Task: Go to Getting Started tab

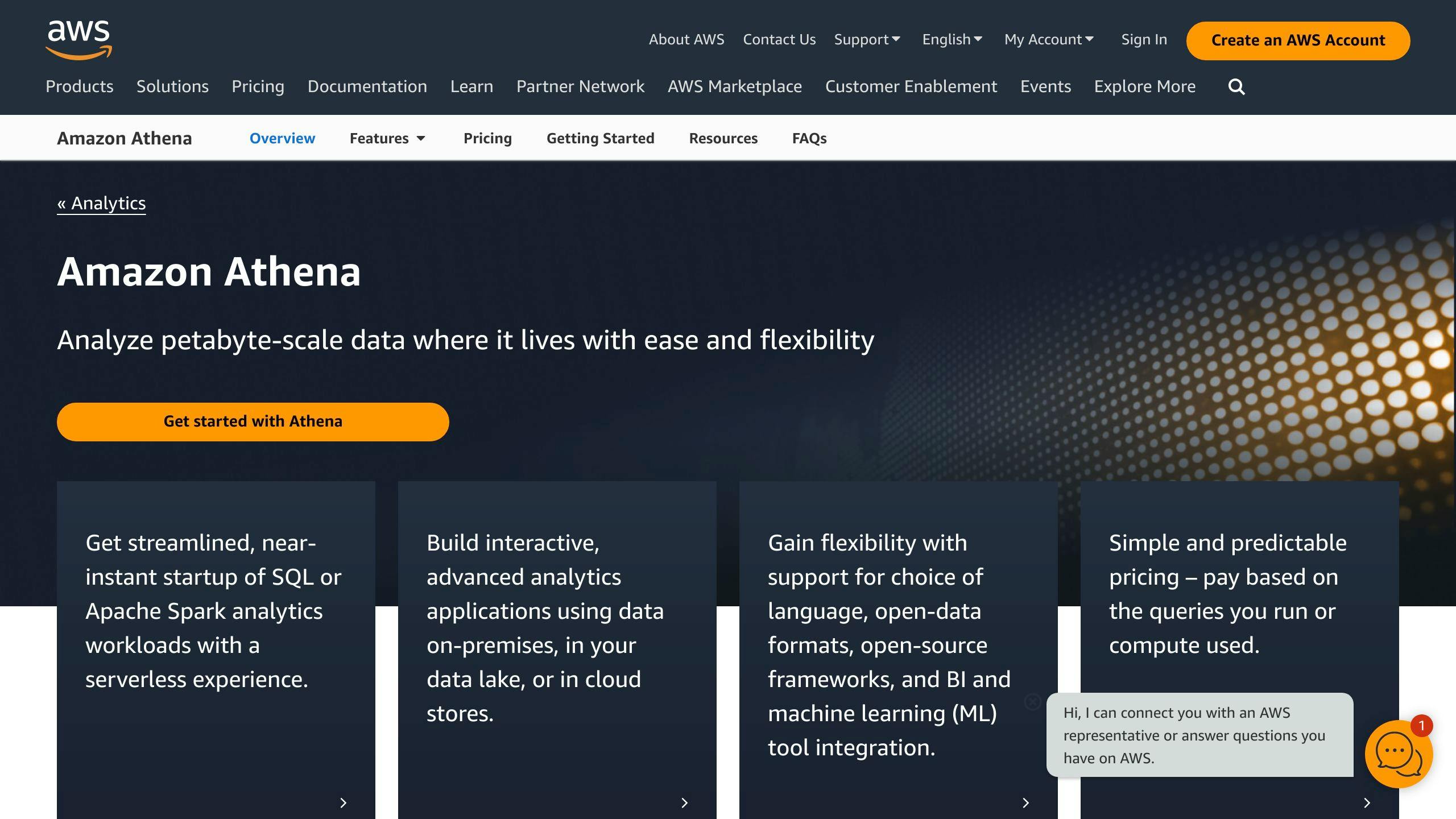Action: click(x=601, y=138)
